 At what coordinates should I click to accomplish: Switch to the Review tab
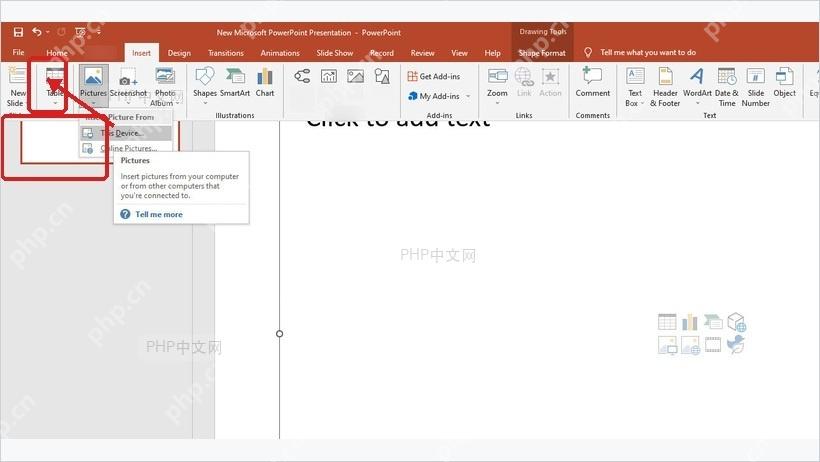coord(422,53)
